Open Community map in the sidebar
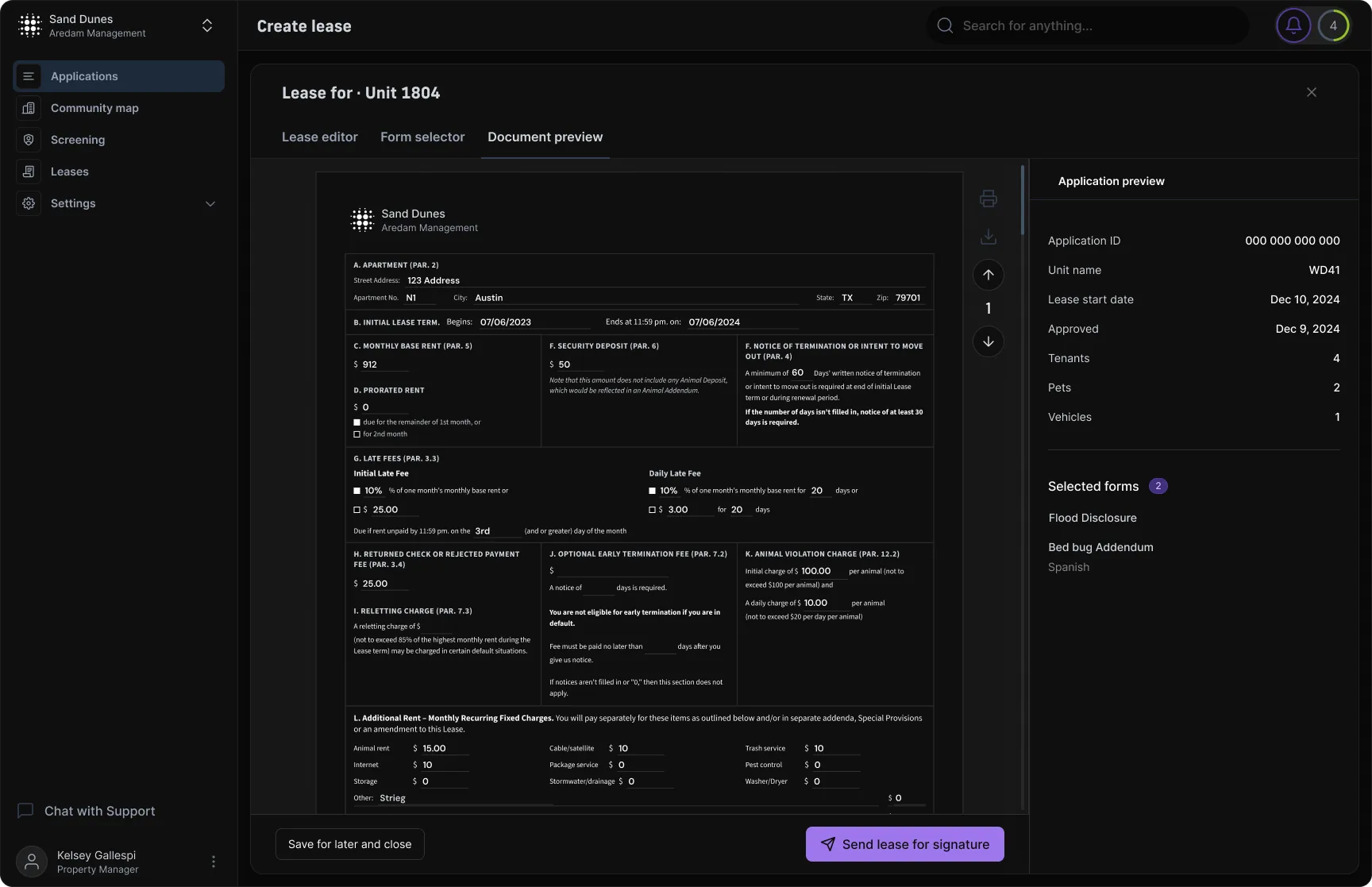Screen dimensions: 1372x887 point(118,108)
